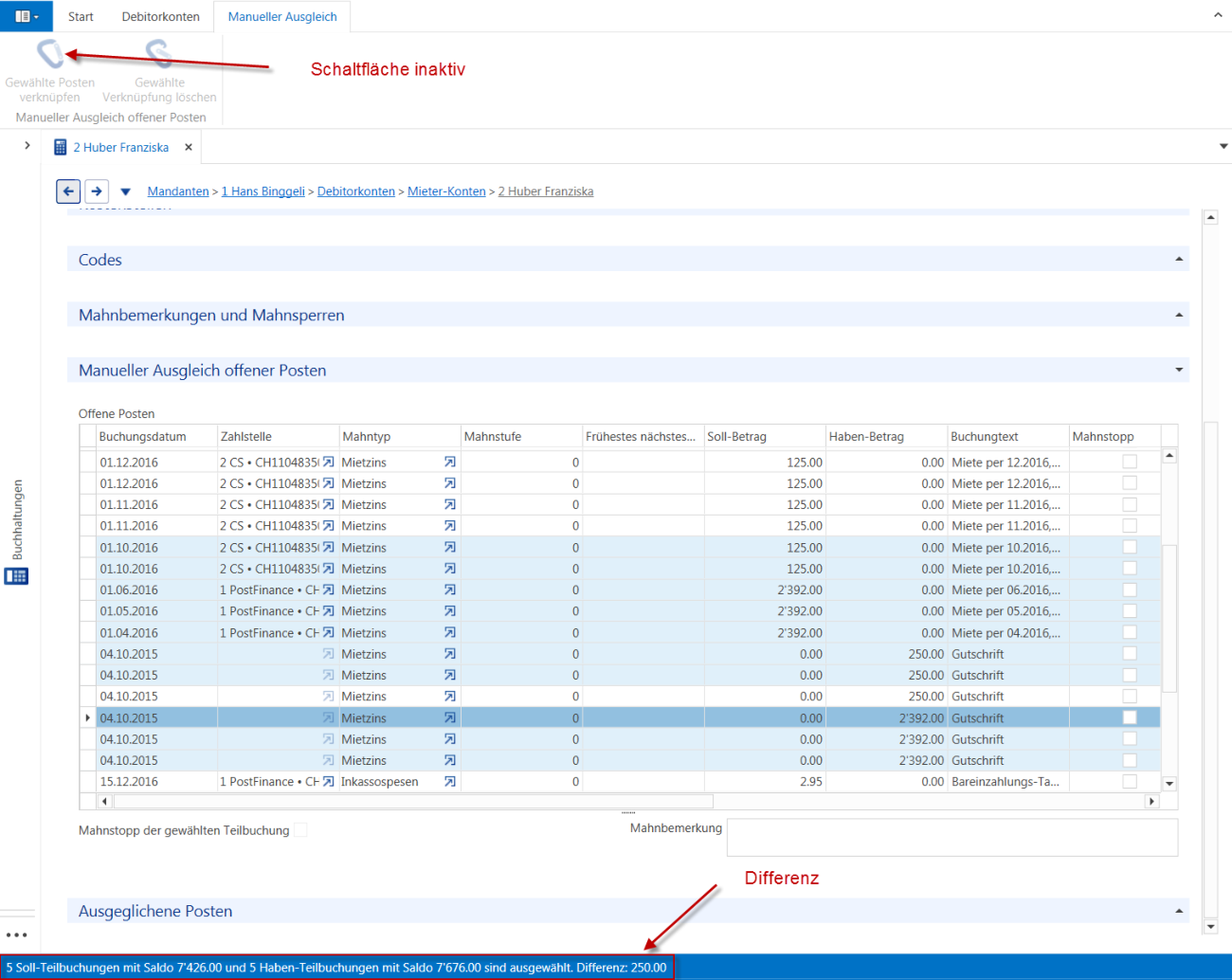Toggle Mahnstopp checkbox in 01.04.2016 row
This screenshot has width=1232, height=980.
pos(1130,632)
